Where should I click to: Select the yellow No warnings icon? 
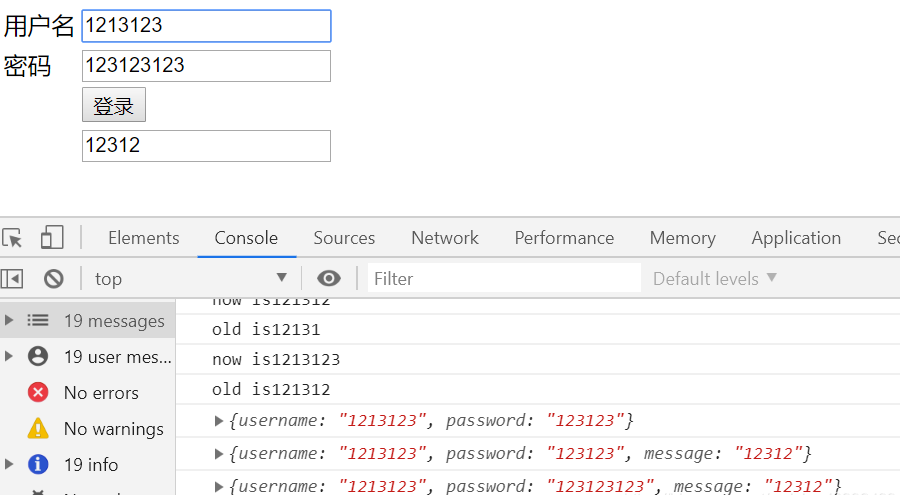point(38,428)
